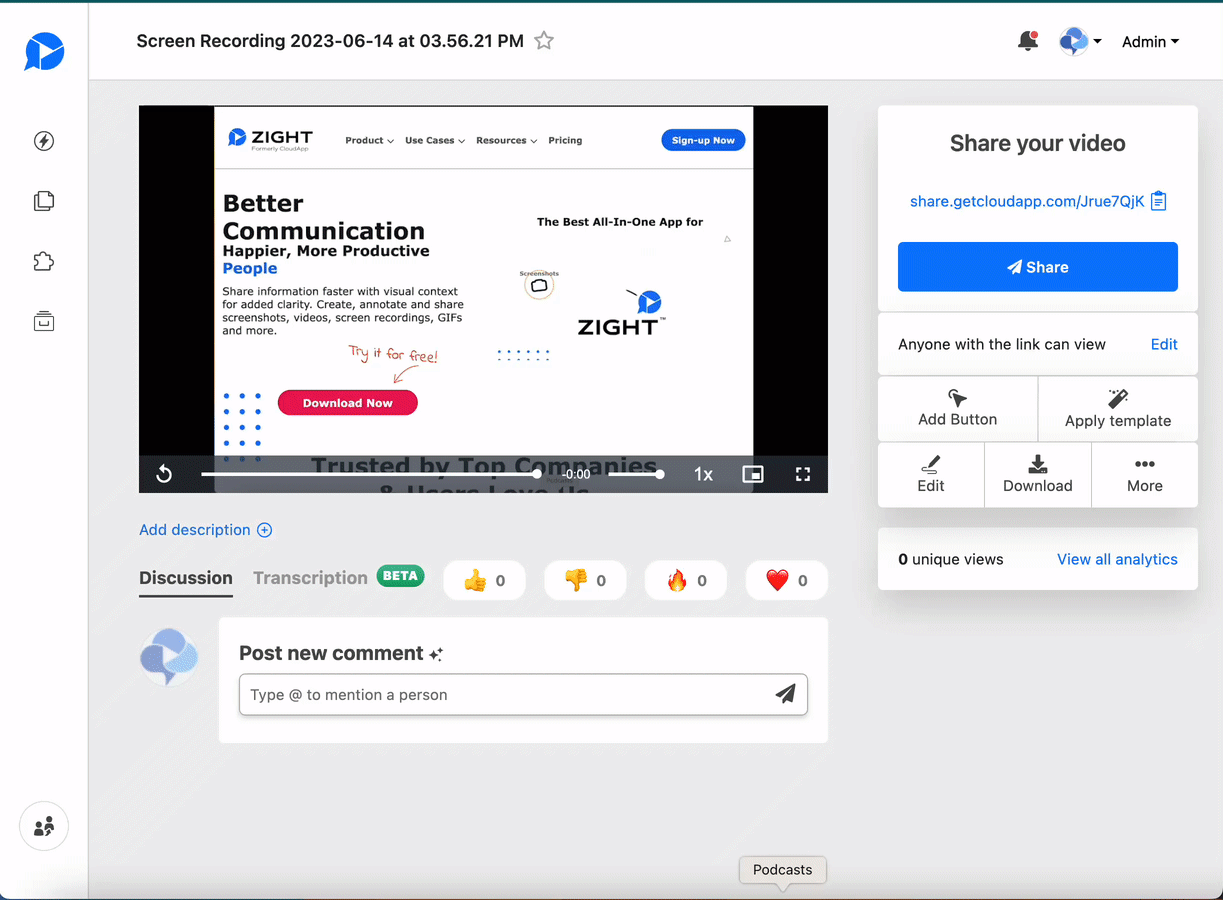Image resolution: width=1223 pixels, height=900 pixels.
Task: Click the BETA badge
Action: [400, 576]
